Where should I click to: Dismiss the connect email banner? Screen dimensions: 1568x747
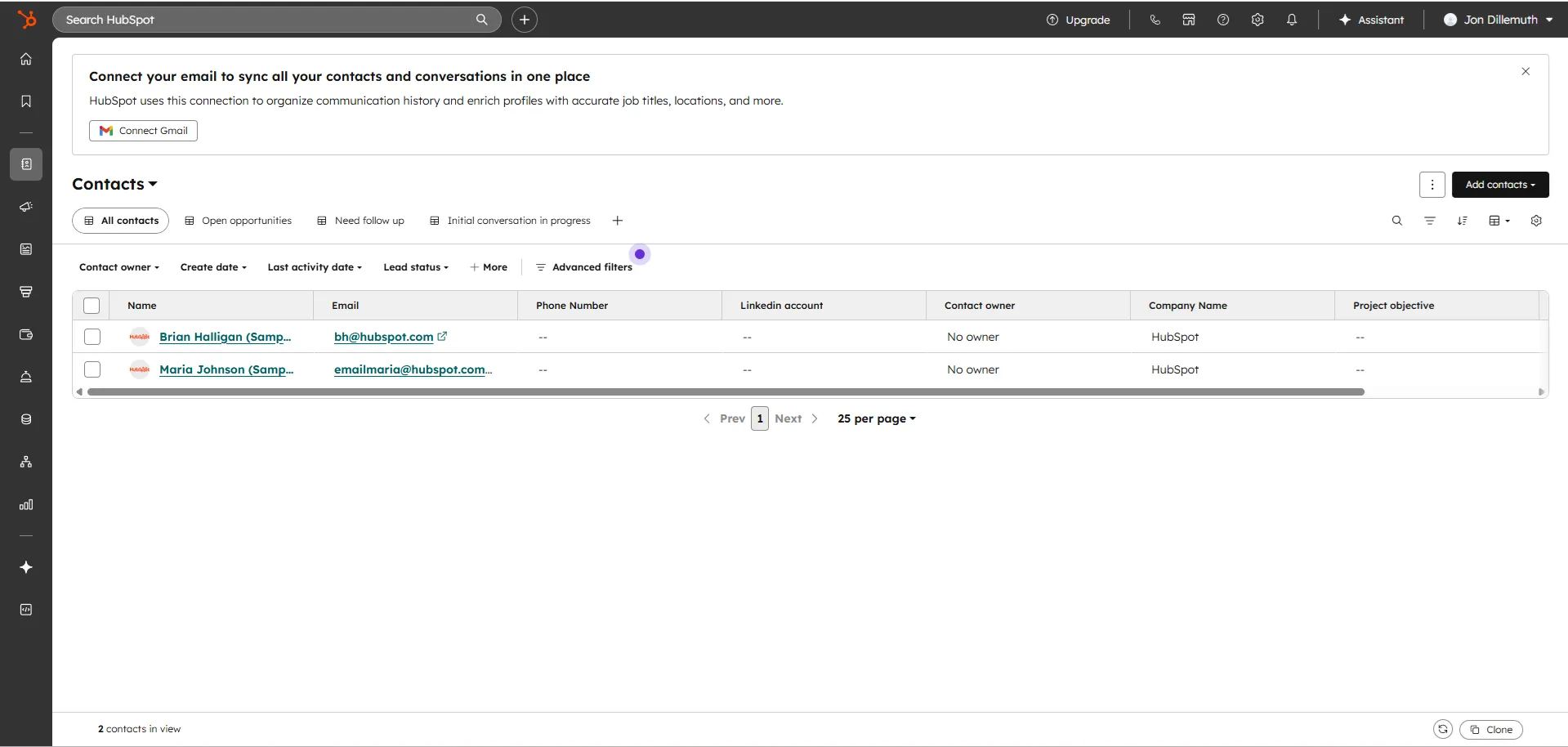coord(1526,72)
